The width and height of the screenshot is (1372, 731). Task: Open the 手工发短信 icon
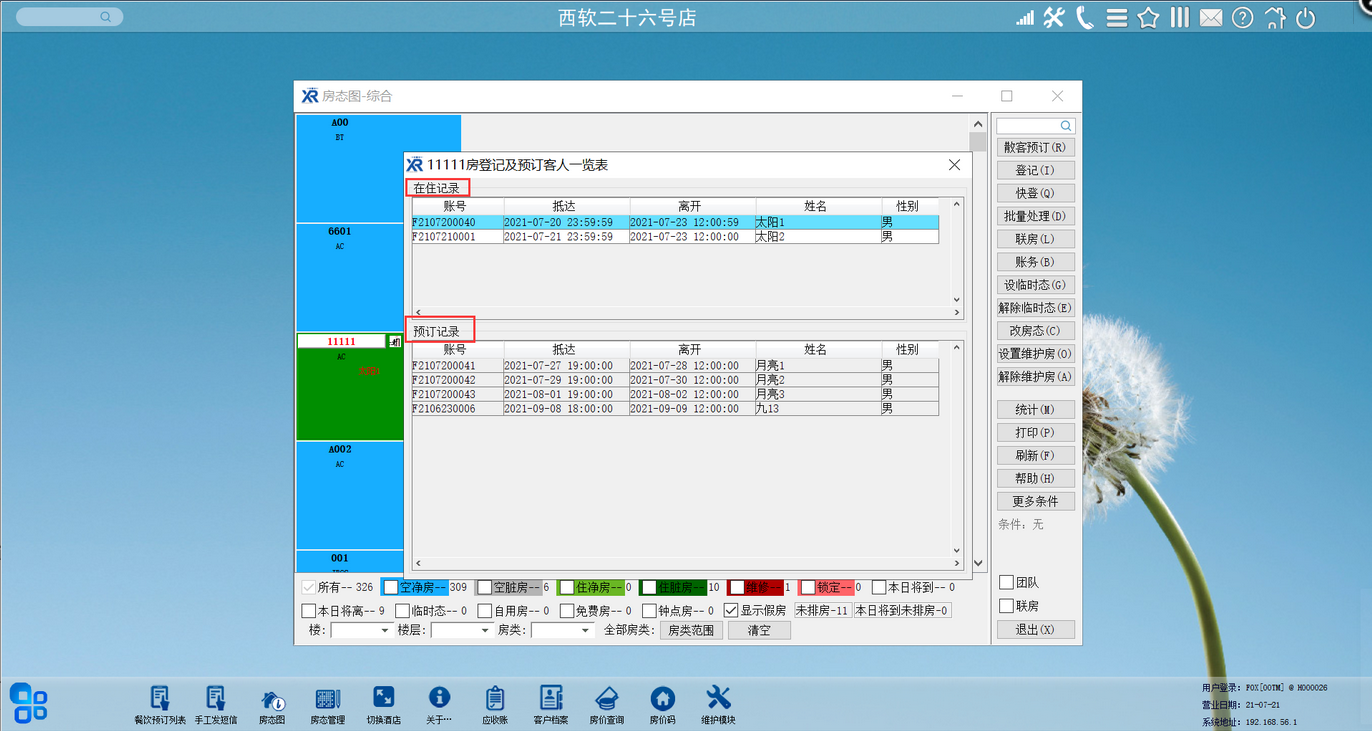point(215,698)
